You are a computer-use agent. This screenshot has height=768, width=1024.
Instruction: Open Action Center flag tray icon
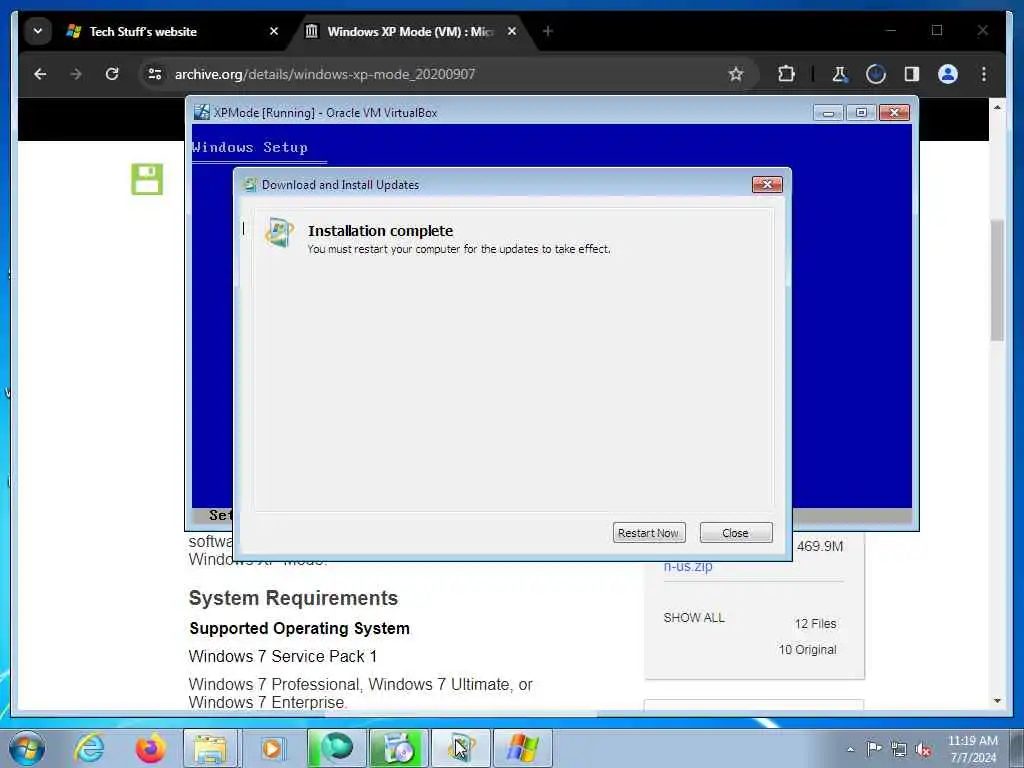(x=874, y=748)
